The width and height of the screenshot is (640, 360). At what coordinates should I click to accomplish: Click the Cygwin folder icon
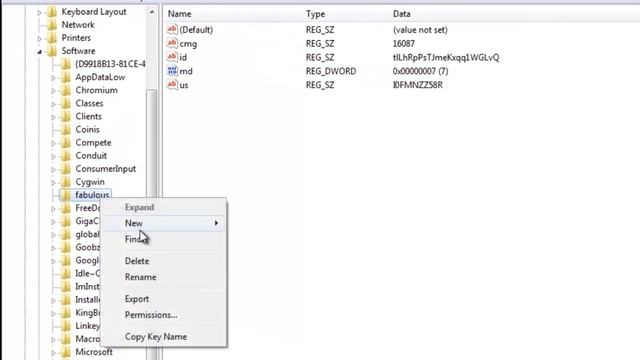point(66,182)
